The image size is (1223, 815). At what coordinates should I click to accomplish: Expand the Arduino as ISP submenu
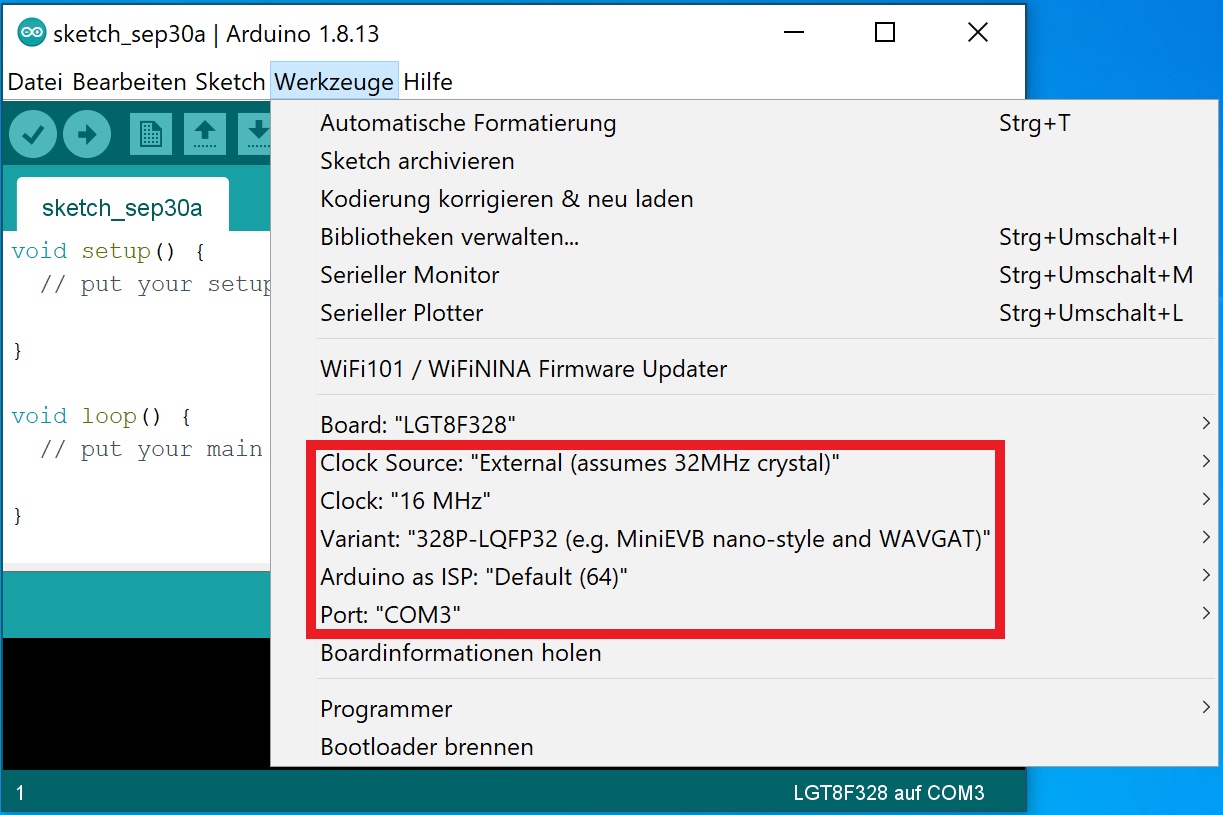pos(745,576)
